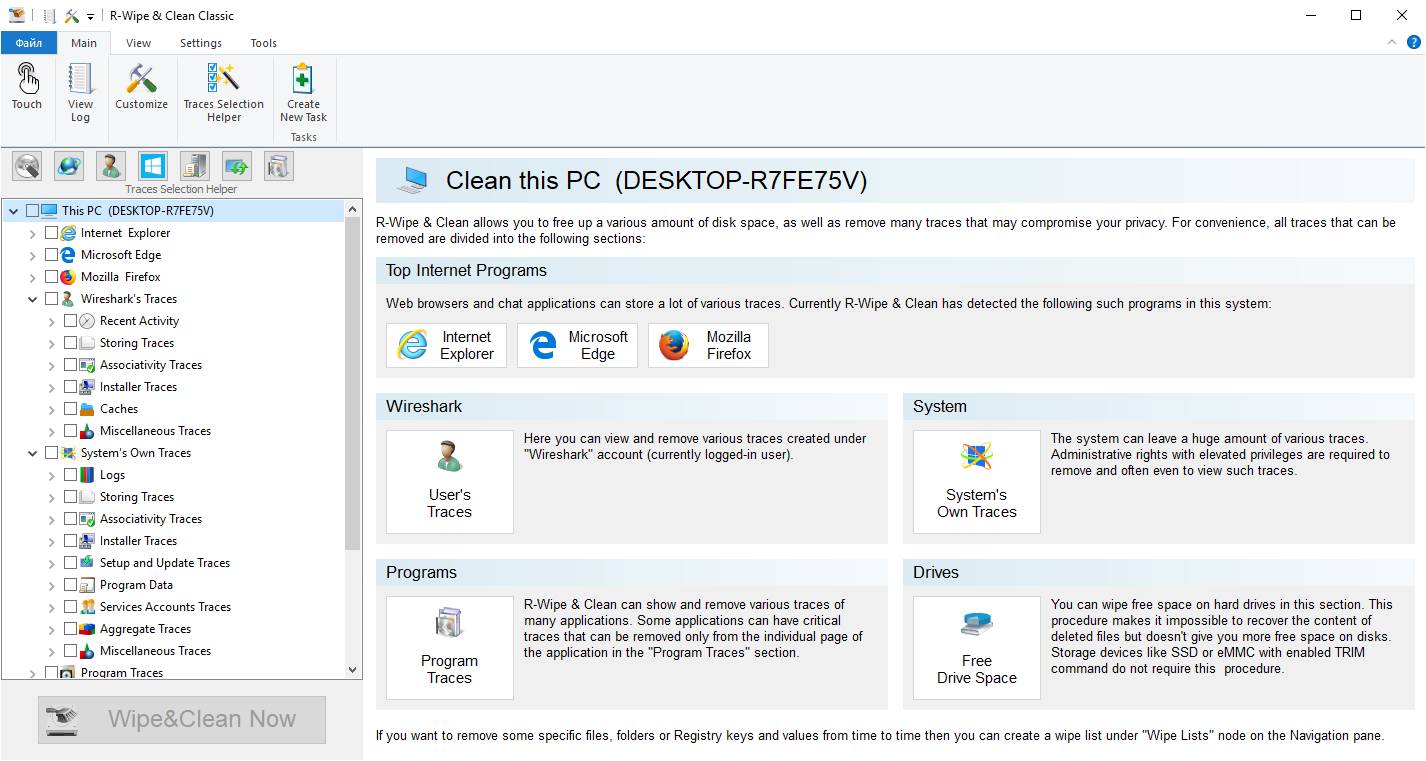
Task: Open the Mozilla Firefox card
Action: point(708,345)
